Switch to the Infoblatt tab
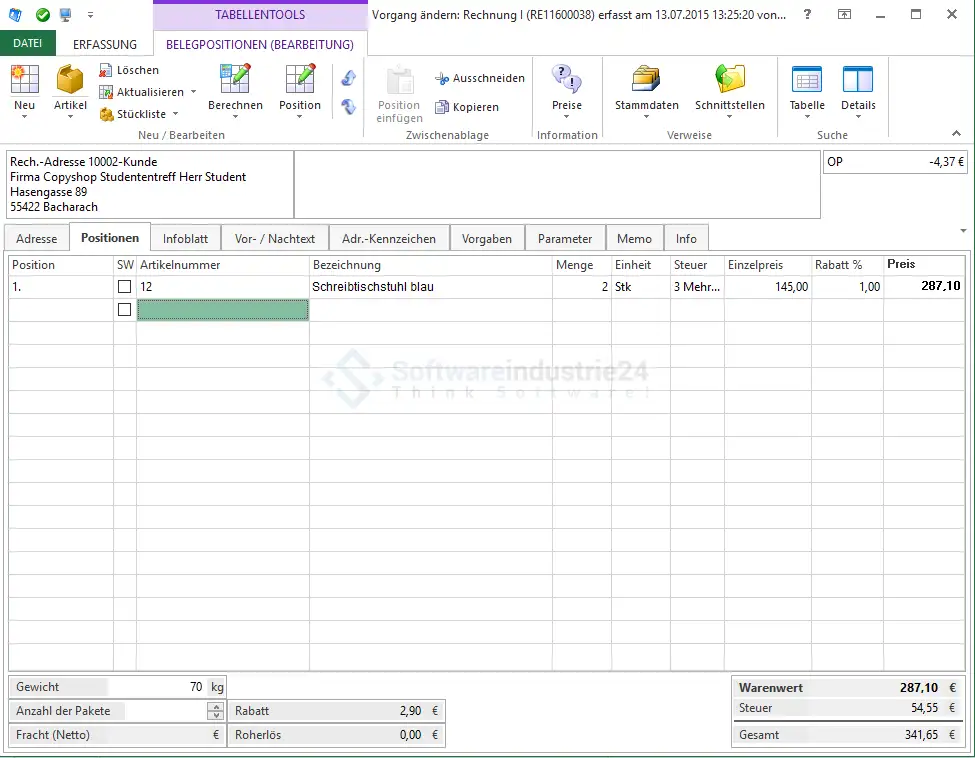Image resolution: width=975 pixels, height=758 pixels. [185, 239]
